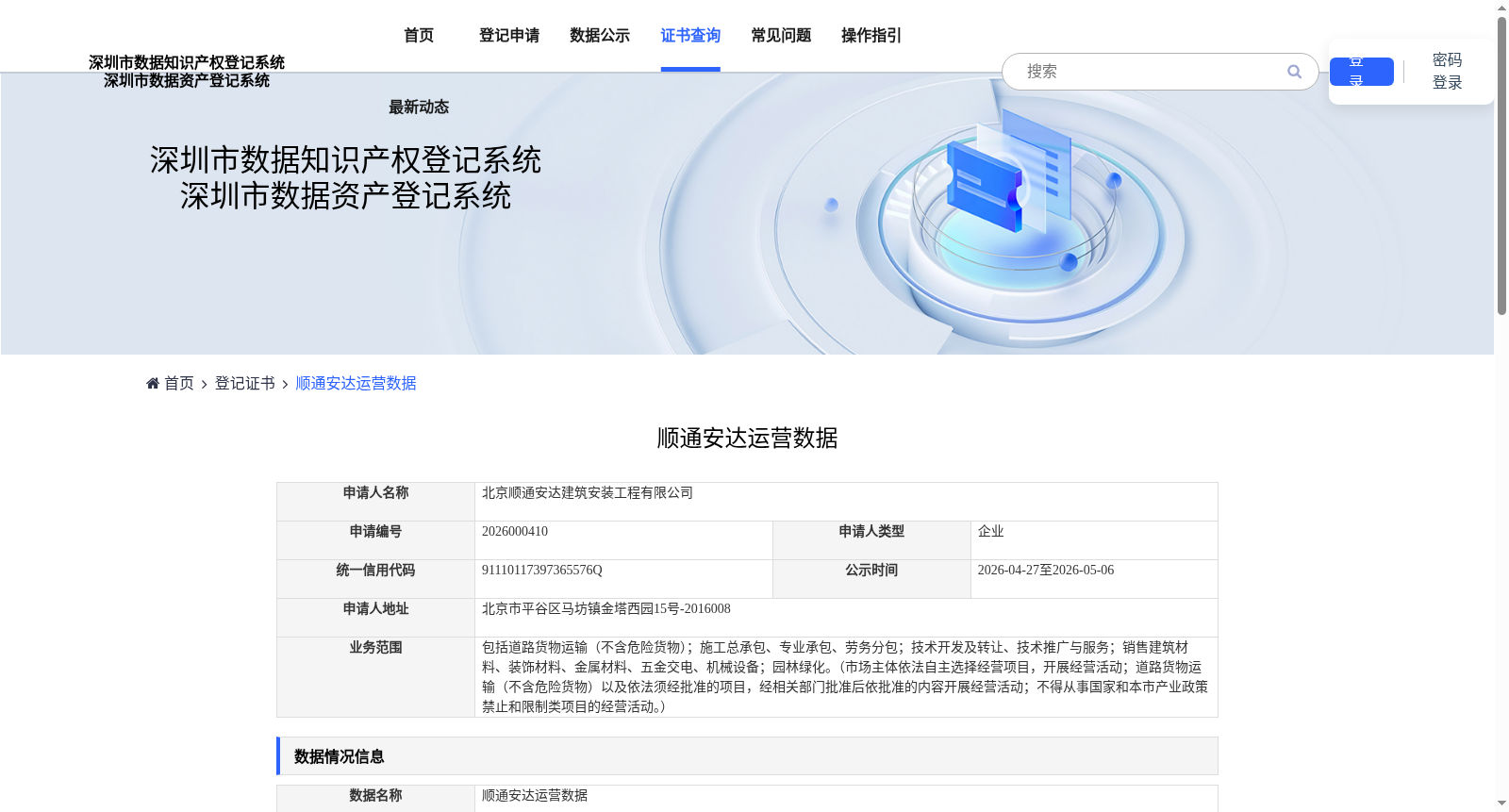Click the 统一信用代码 label cell

click(x=375, y=579)
